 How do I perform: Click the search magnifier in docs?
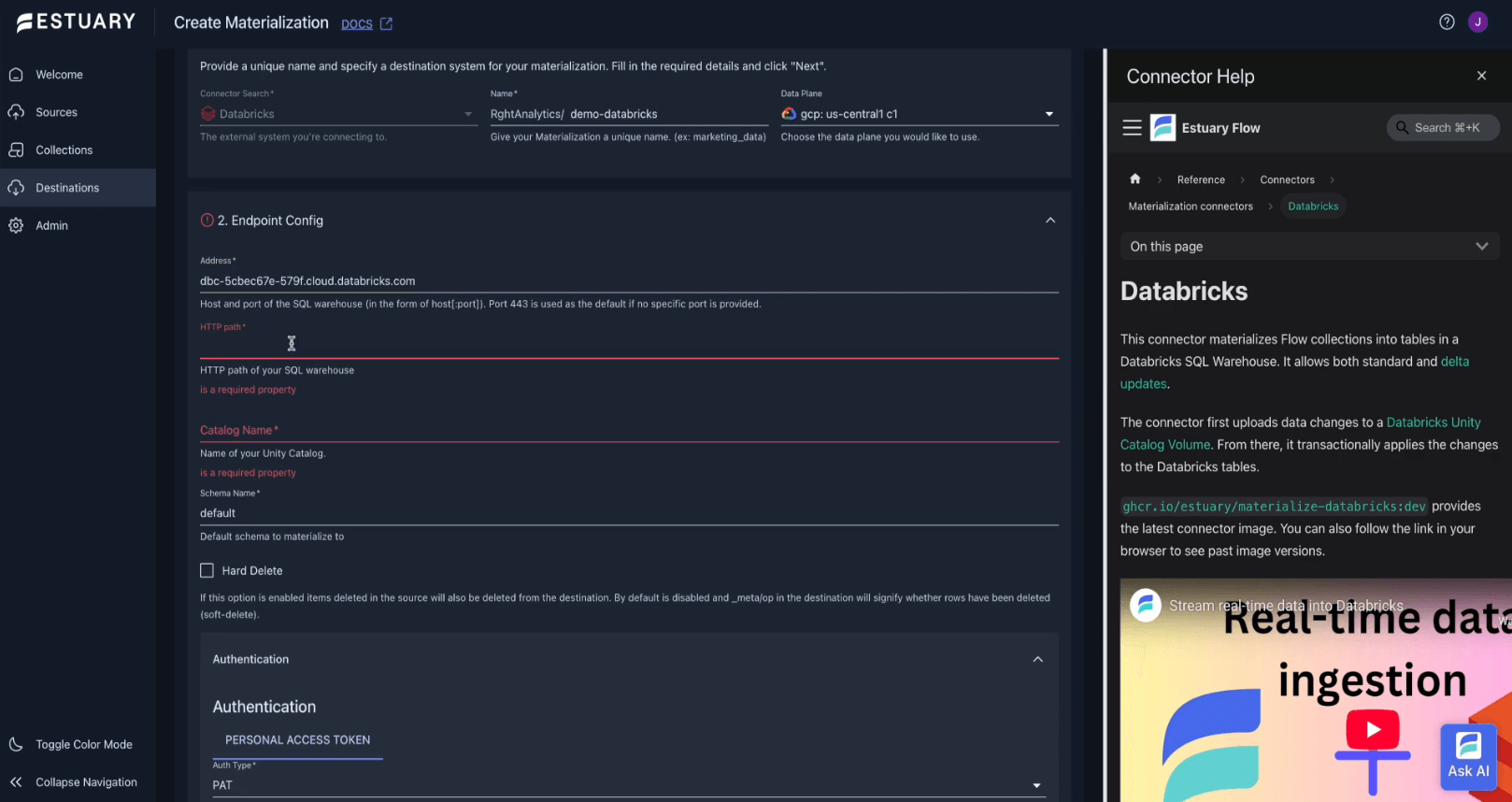[x=1402, y=128]
